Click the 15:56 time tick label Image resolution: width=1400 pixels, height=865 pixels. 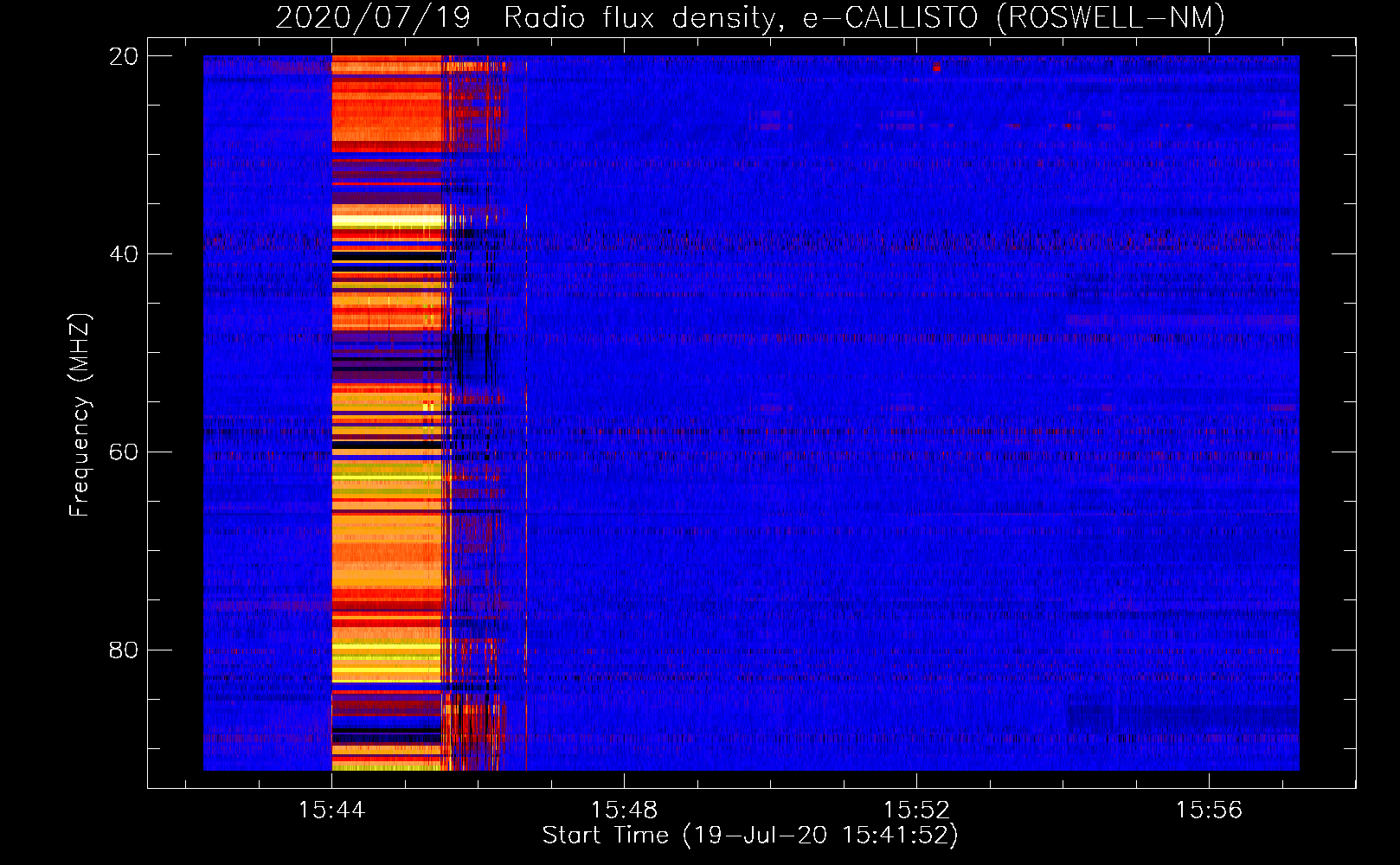[1209, 811]
